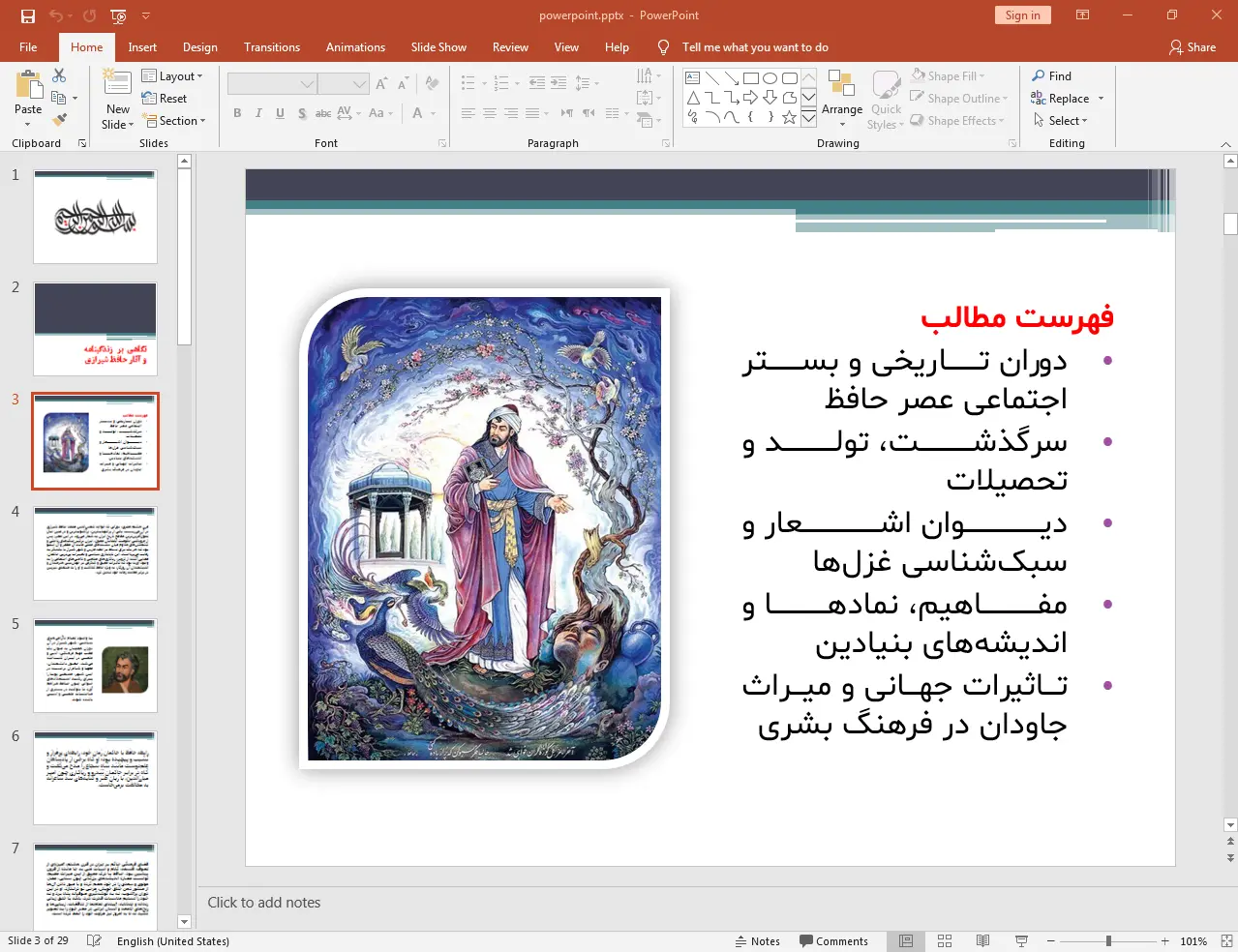This screenshot has width=1238, height=952.
Task: Open the Select dropdown
Action: pos(1060,121)
